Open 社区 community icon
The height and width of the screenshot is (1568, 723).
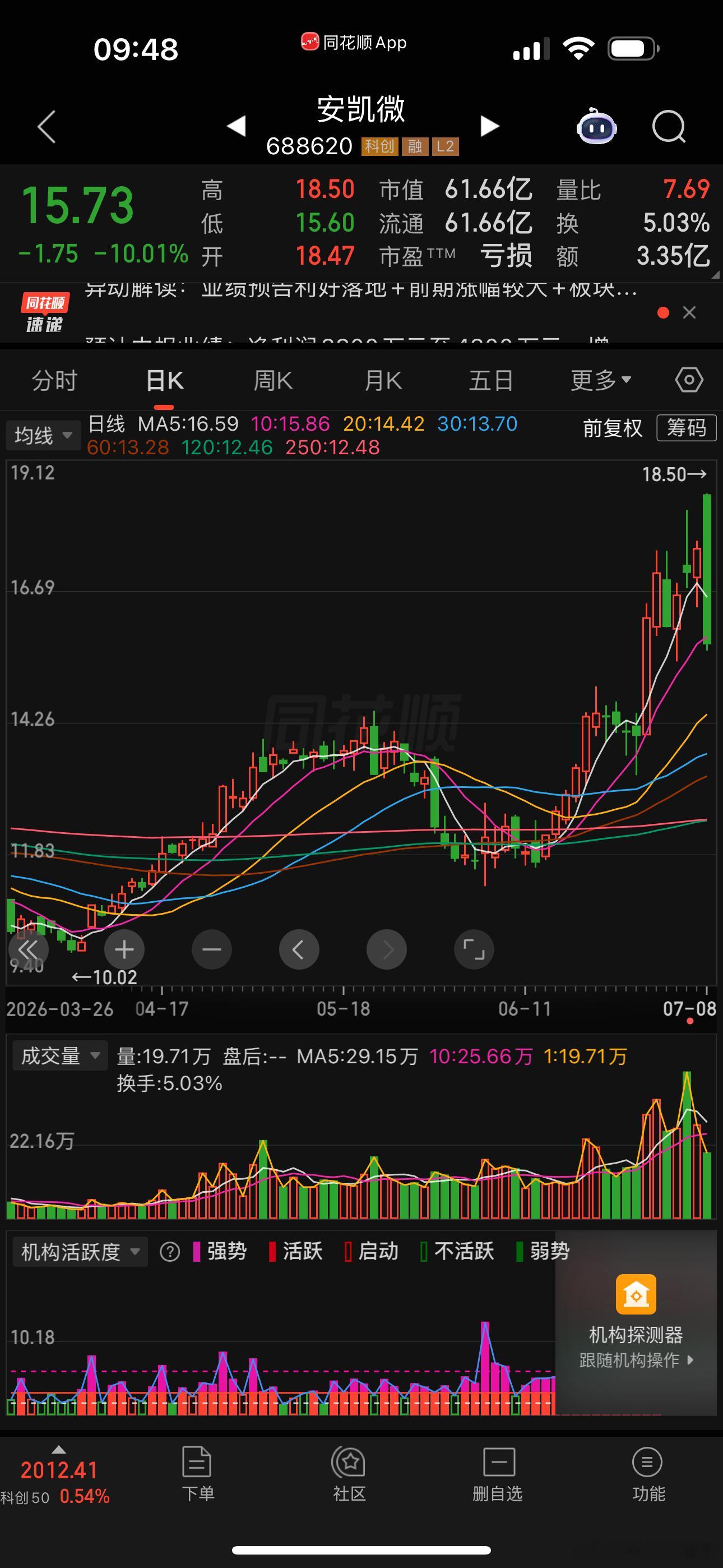[x=349, y=1461]
